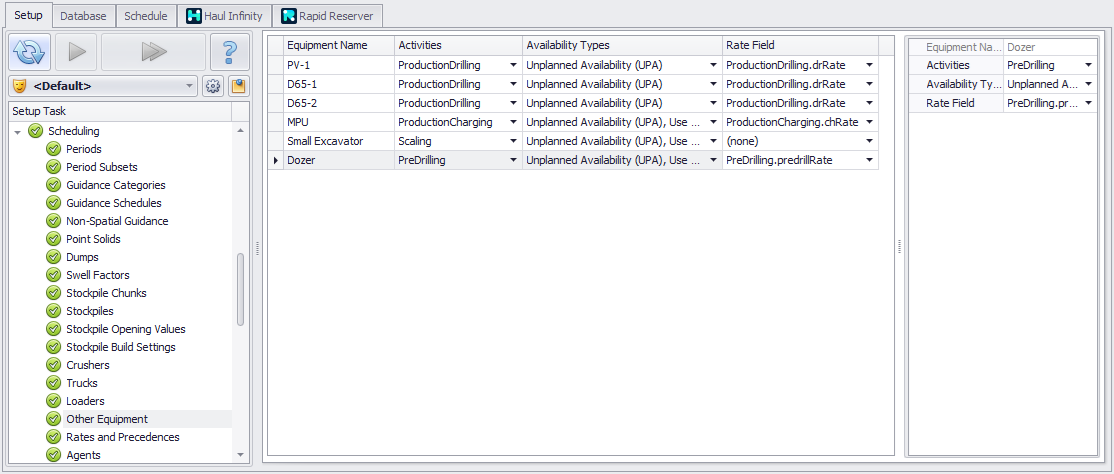Switch to the Database tab
The image size is (1114, 474).
[x=84, y=16]
